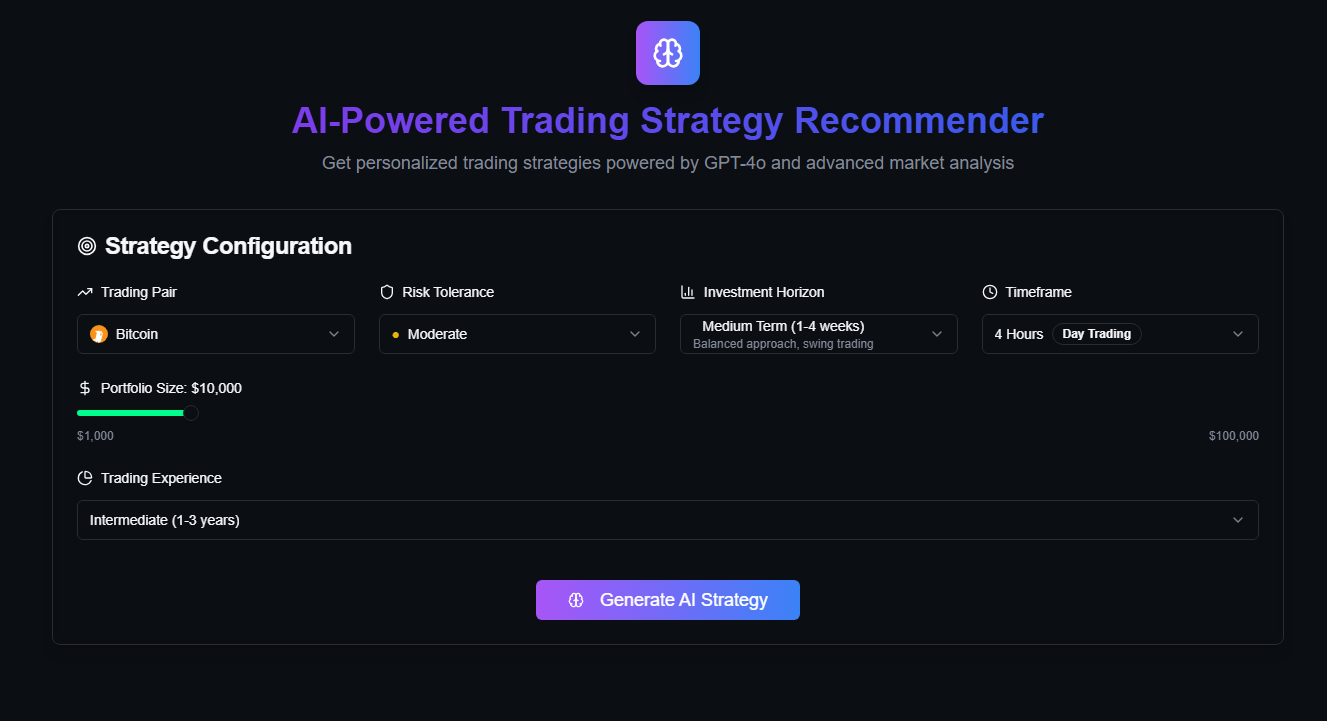Image resolution: width=1327 pixels, height=721 pixels.
Task: Click the pie chart icon beside Trading Experience
Action: [x=85, y=478]
